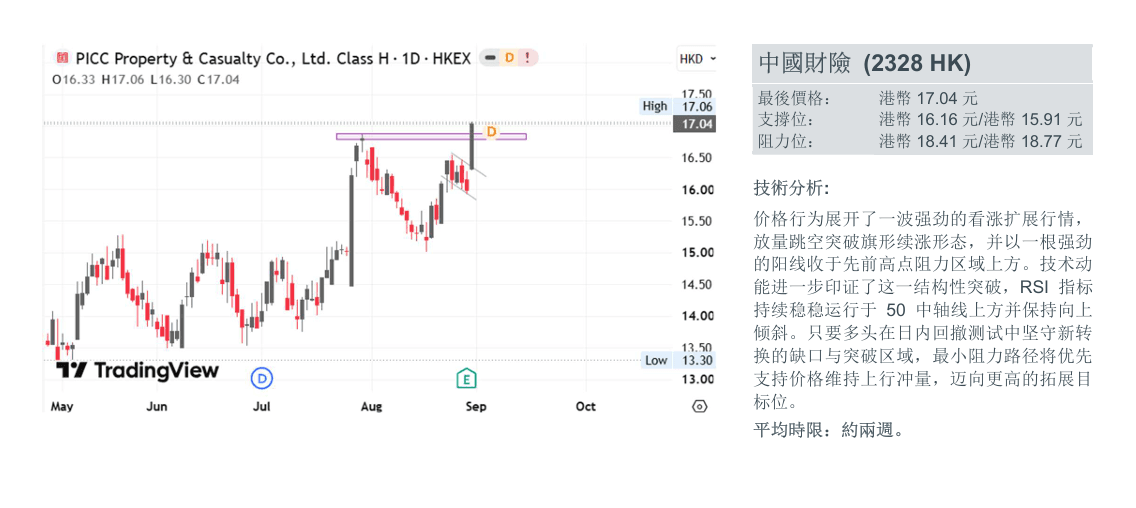Image resolution: width=1136 pixels, height=508 pixels.
Task: Click the 阻力位 resistance level values
Action: click(980, 141)
